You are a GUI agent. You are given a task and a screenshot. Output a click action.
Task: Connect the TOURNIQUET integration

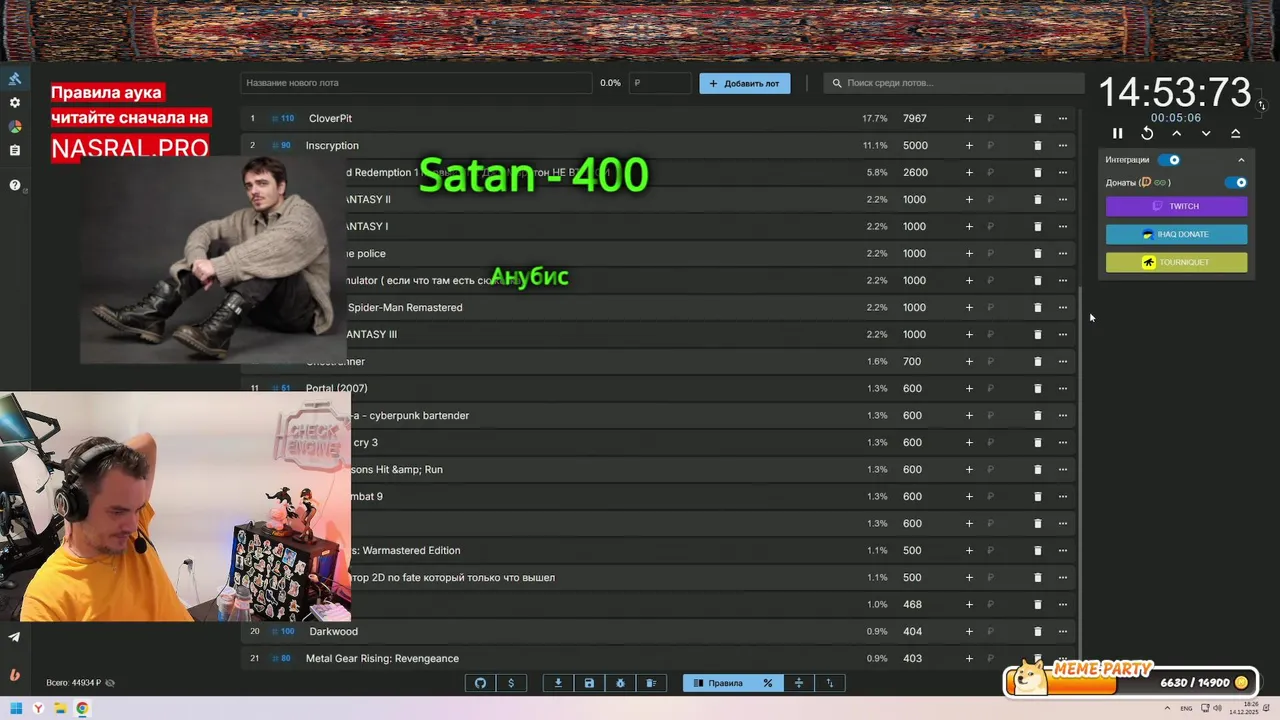click(1176, 262)
